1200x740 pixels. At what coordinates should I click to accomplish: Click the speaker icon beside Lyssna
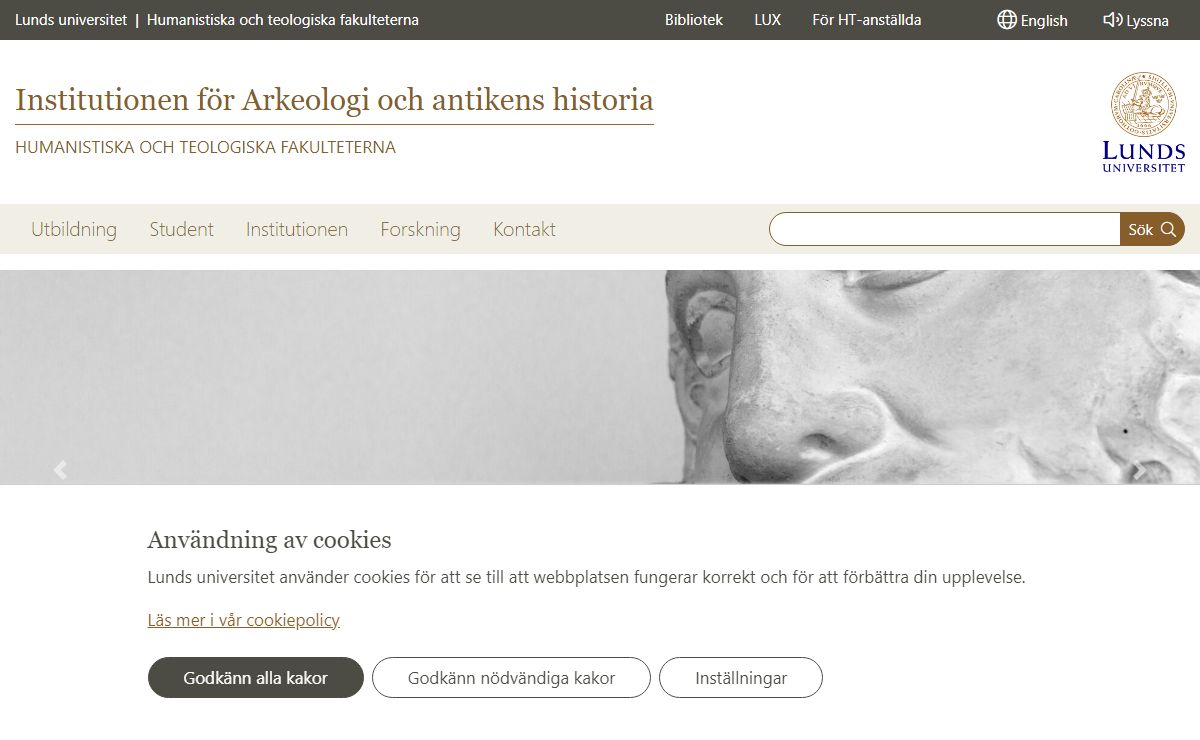(1112, 20)
